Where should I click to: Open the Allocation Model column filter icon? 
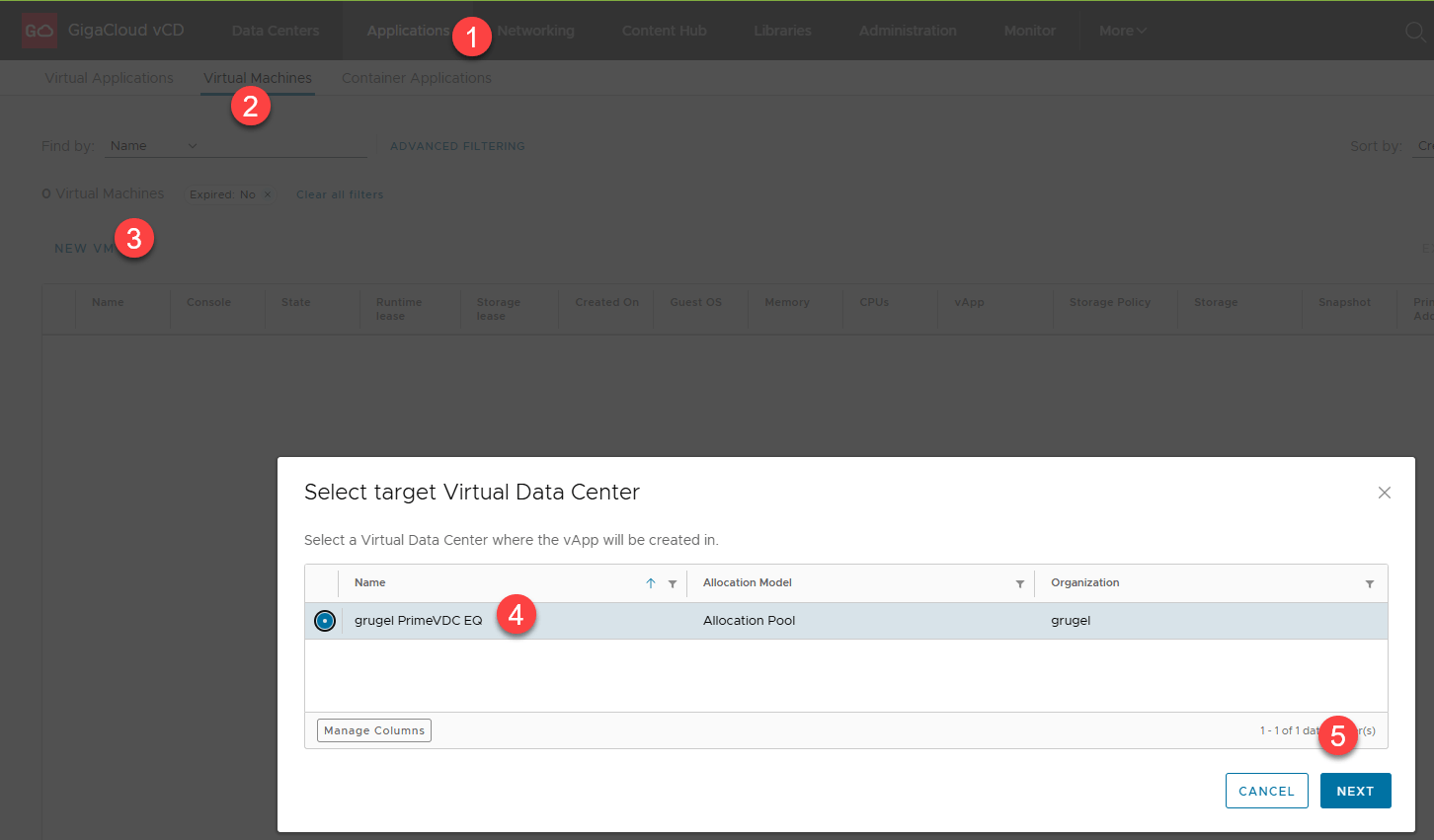1020,584
